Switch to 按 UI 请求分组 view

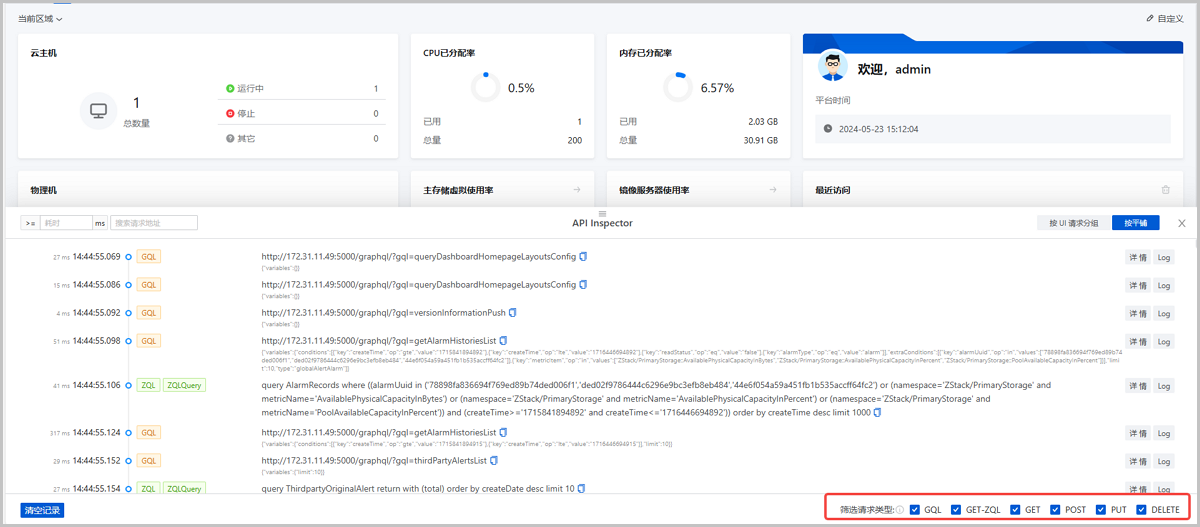[x=1073, y=223]
